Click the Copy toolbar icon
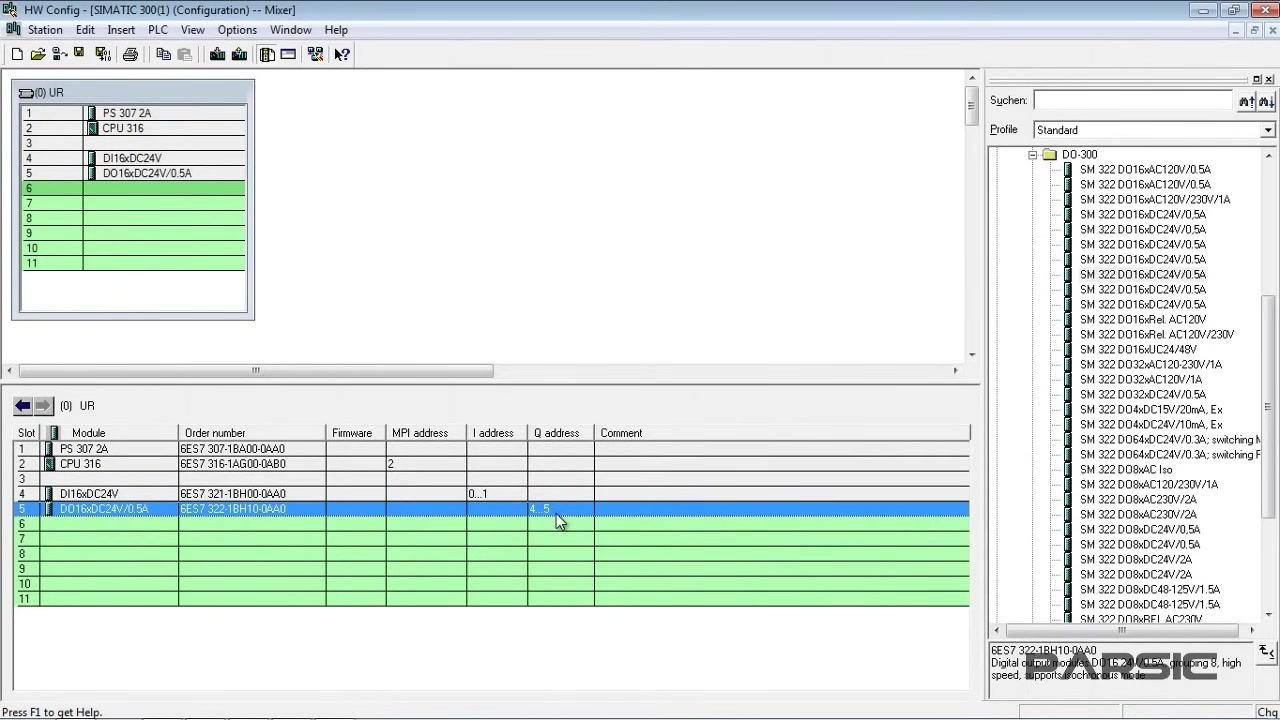1280x720 pixels. (163, 54)
